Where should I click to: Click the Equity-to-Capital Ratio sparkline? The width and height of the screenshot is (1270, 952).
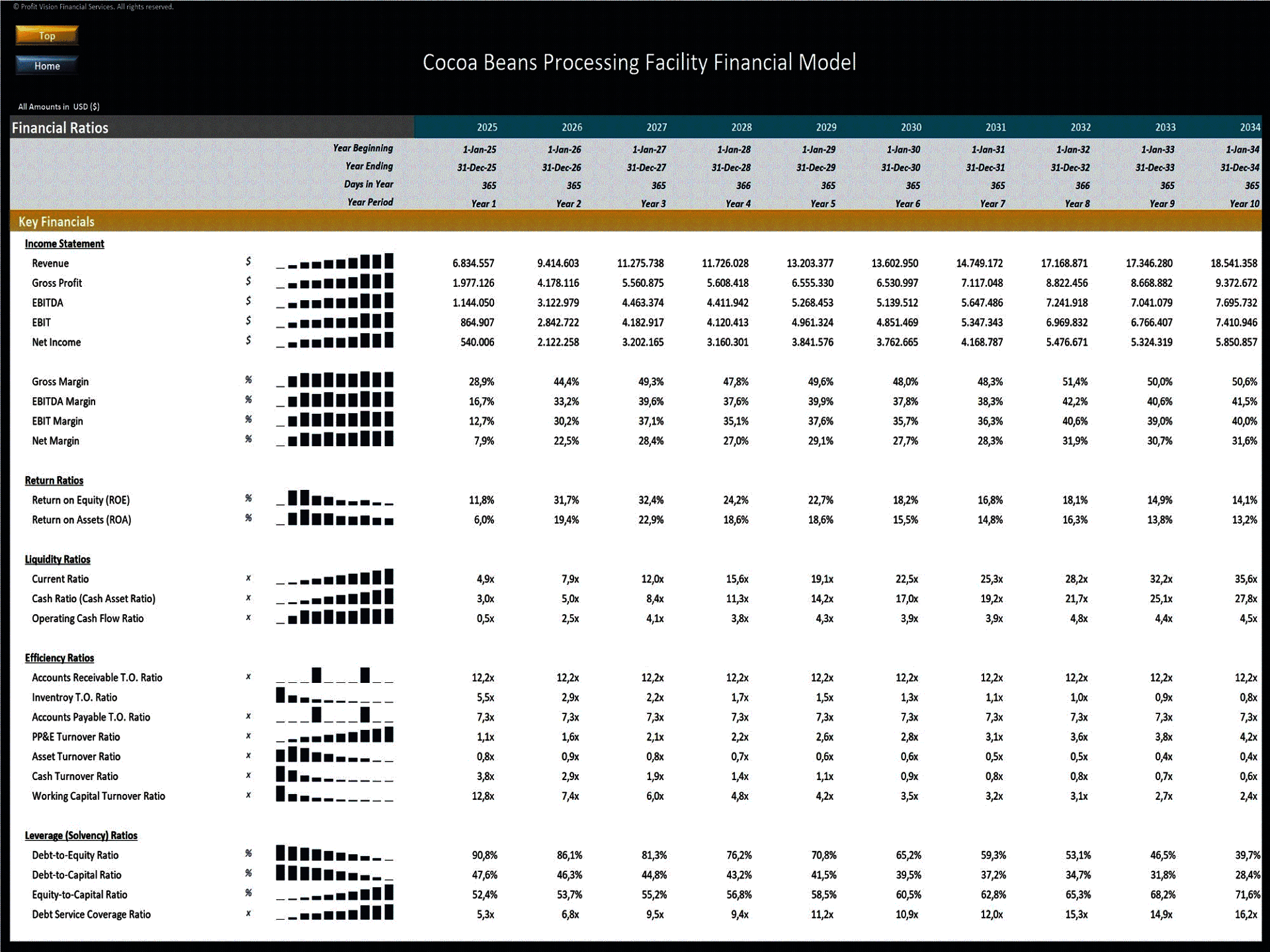335,893
